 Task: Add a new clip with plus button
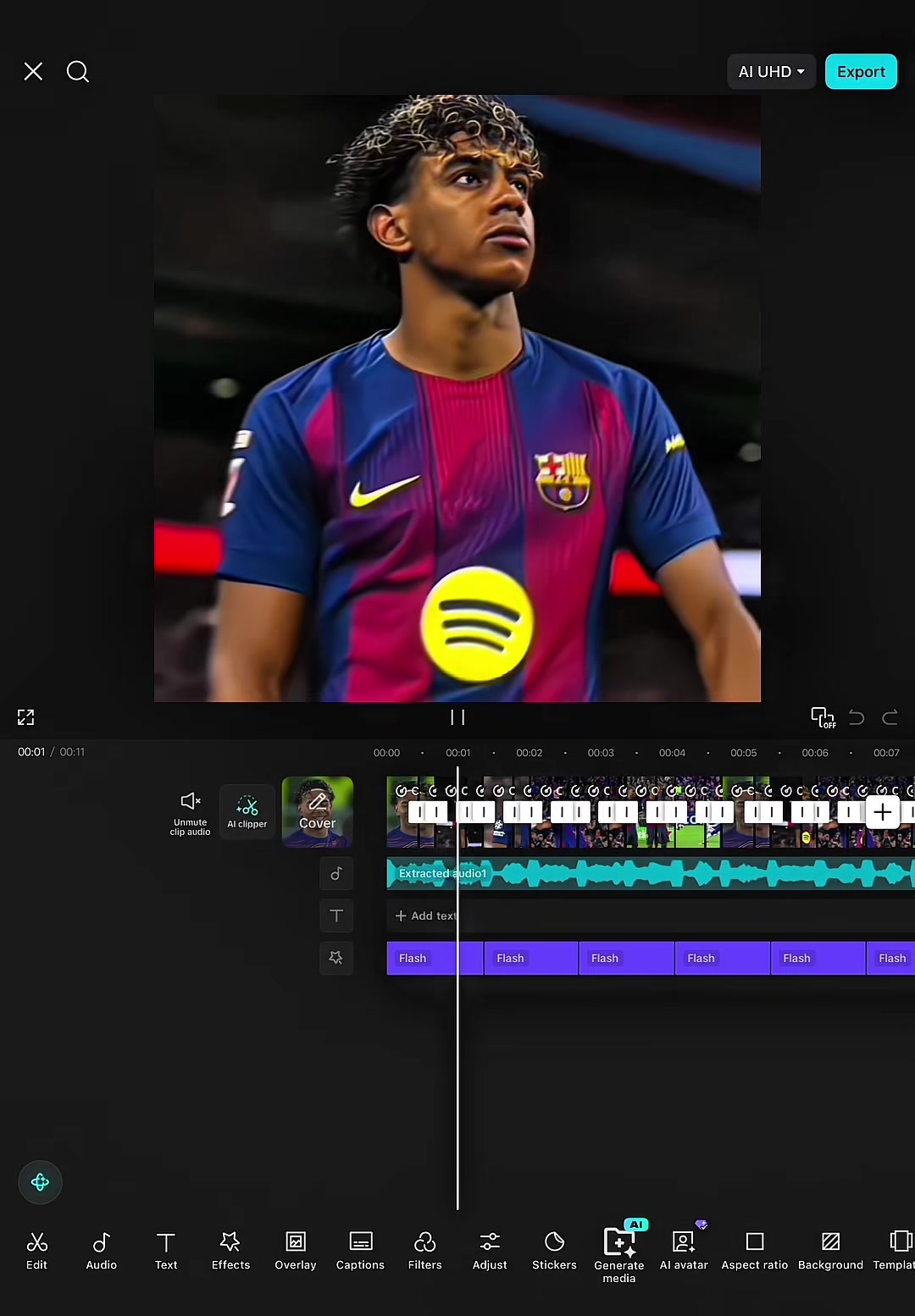pyautogui.click(x=882, y=813)
